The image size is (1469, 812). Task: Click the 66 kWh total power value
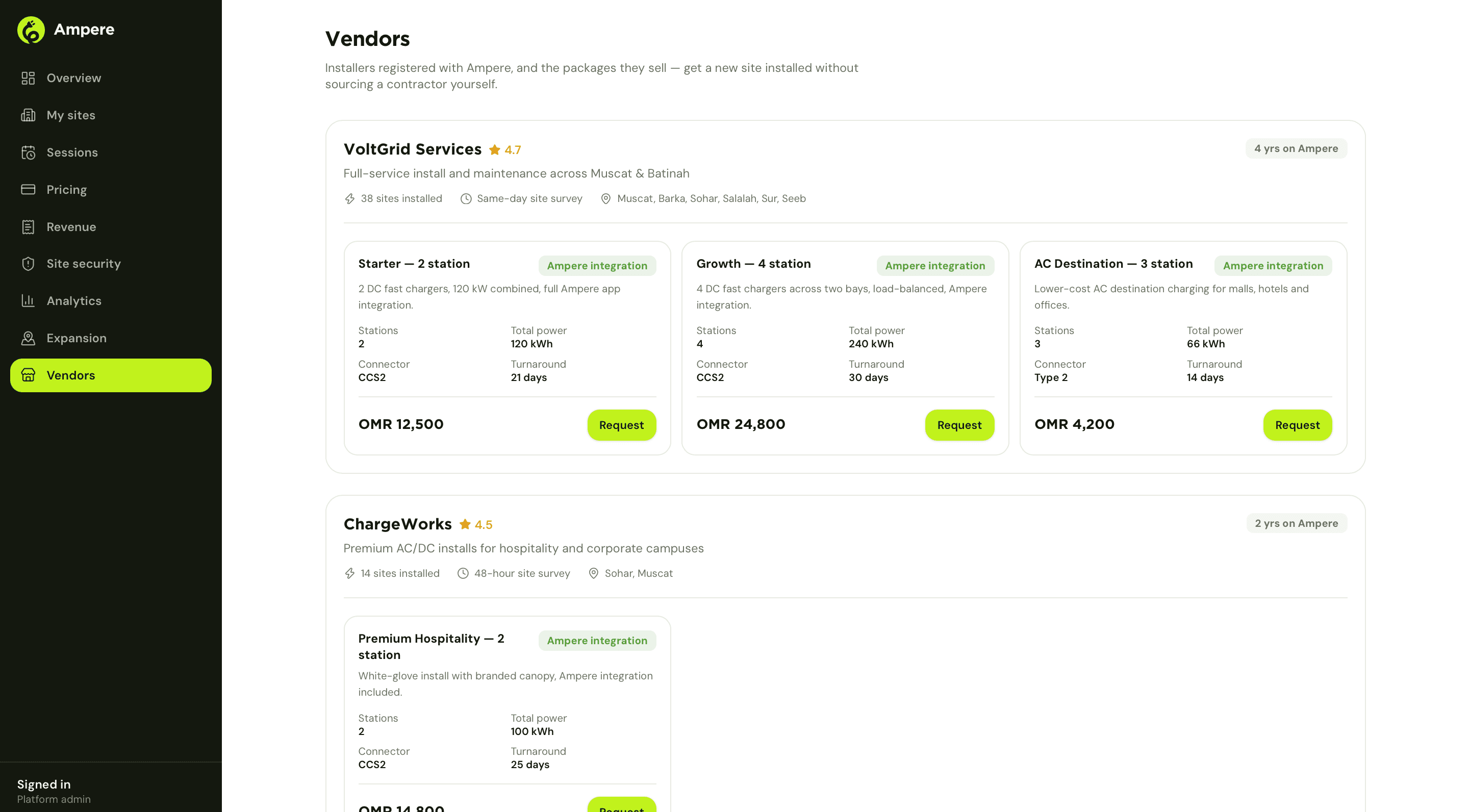point(1205,344)
